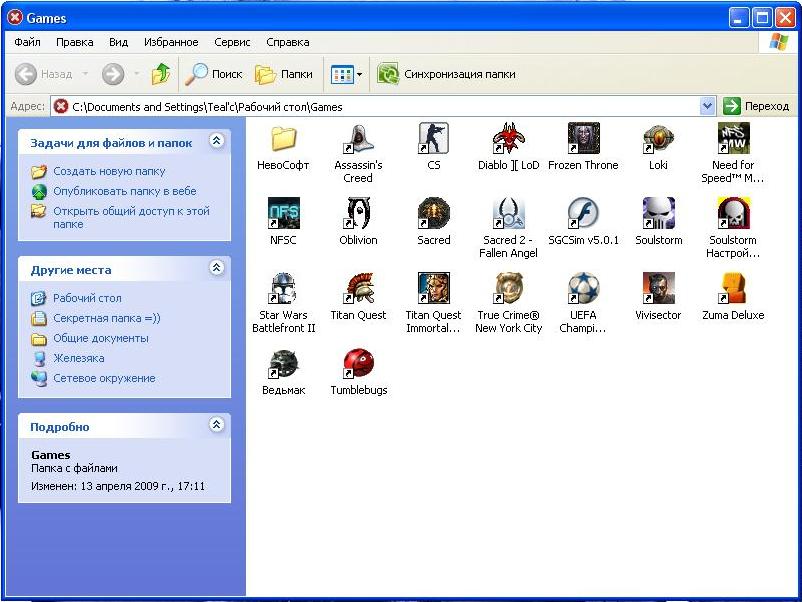
Task: Expand the address bar dropdown arrow
Action: tap(708, 106)
